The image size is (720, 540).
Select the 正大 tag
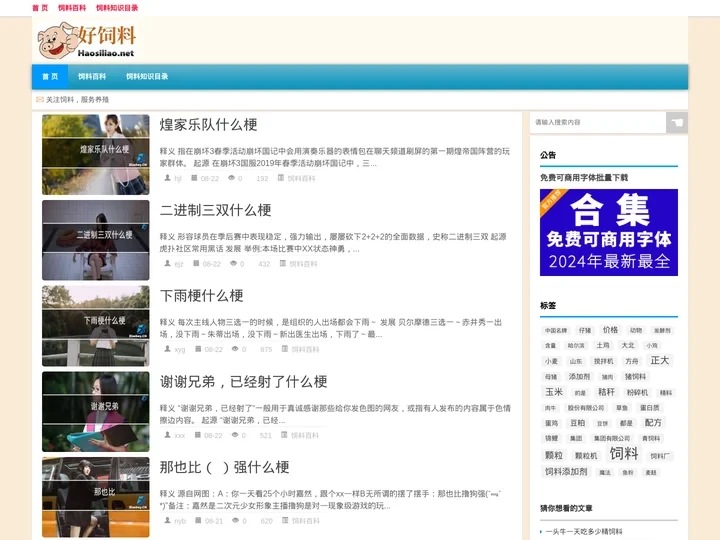659,360
